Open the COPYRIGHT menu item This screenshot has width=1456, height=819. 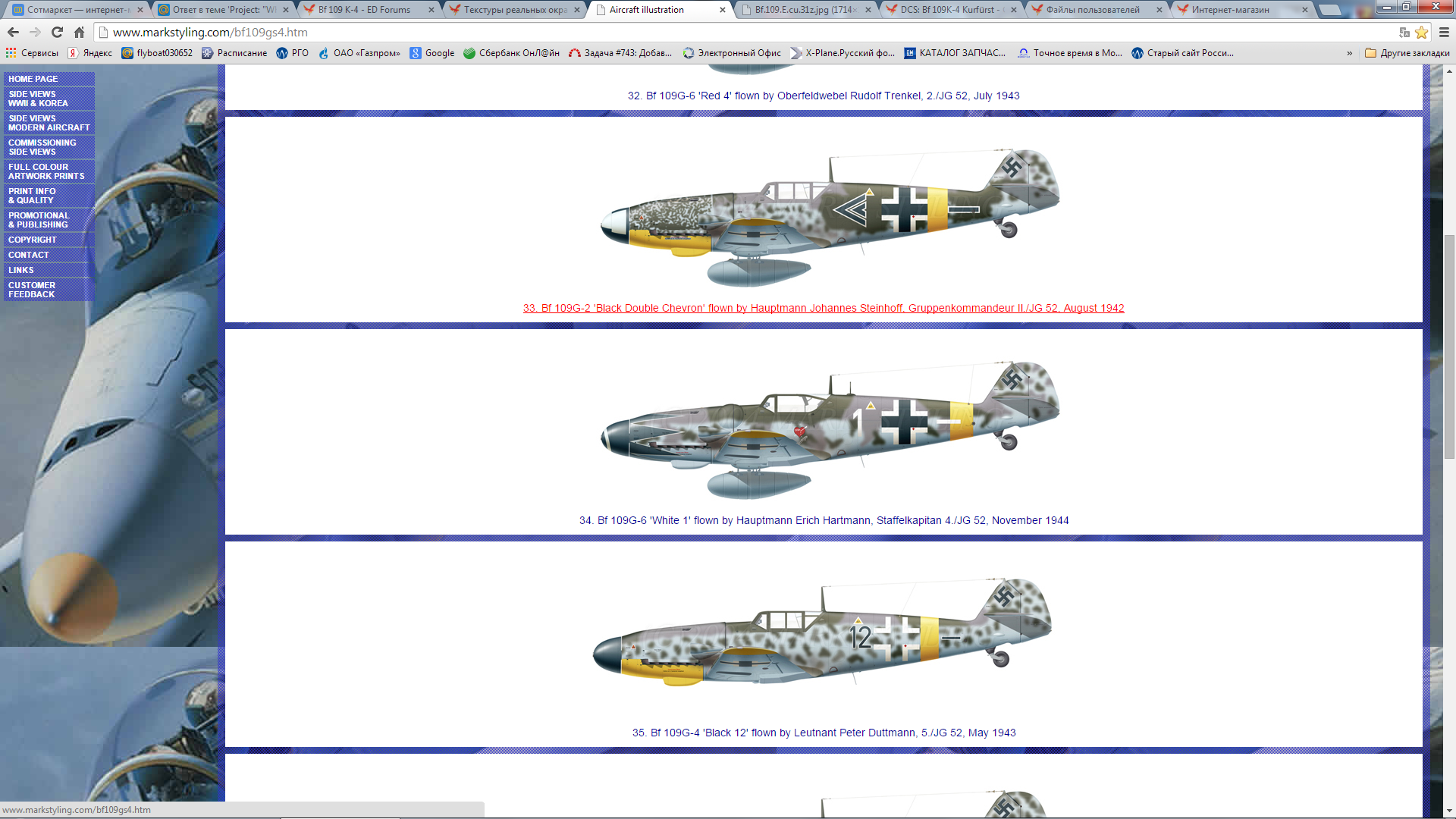[x=49, y=240]
